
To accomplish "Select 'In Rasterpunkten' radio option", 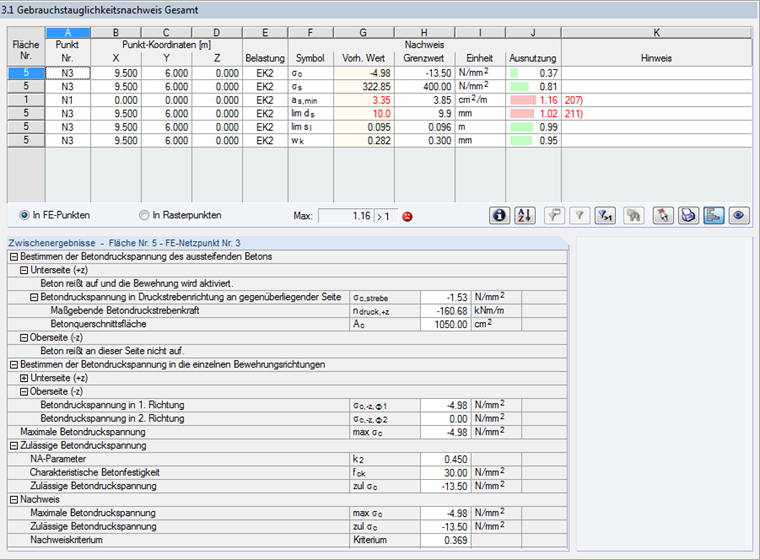I will pyautogui.click(x=144, y=215).
